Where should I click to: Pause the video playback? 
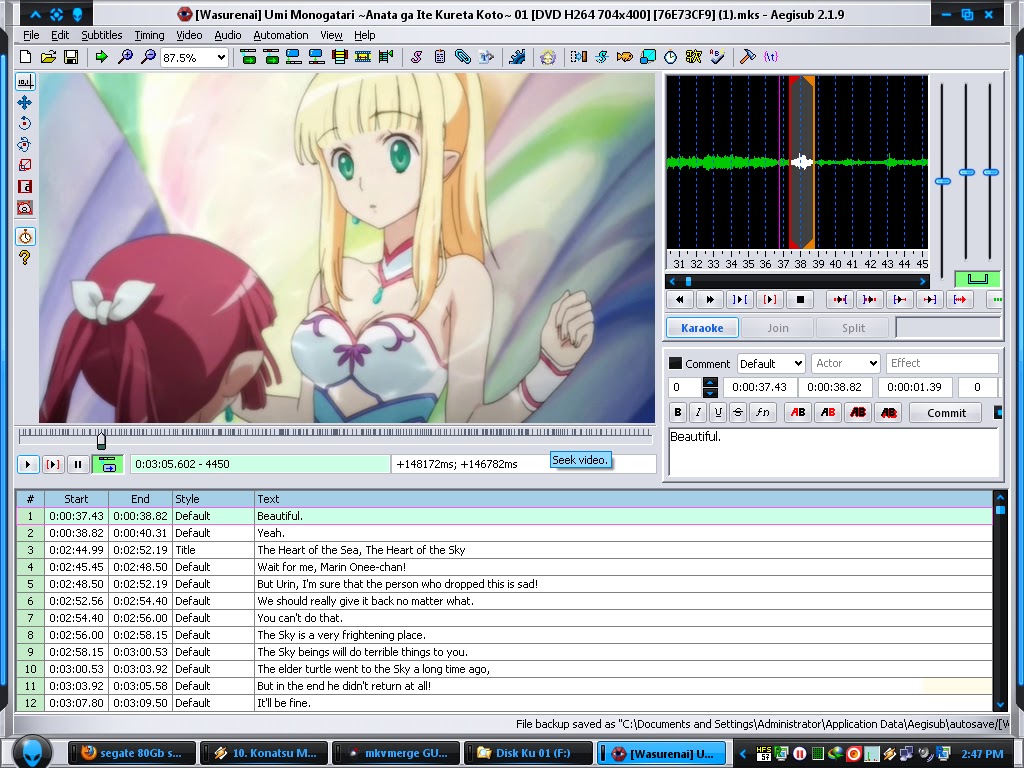78,464
